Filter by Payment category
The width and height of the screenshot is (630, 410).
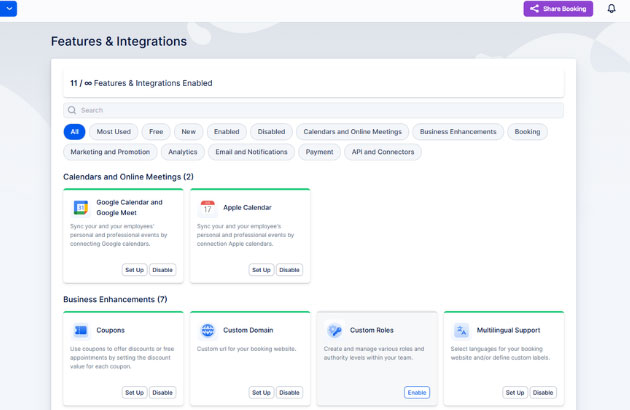click(319, 152)
